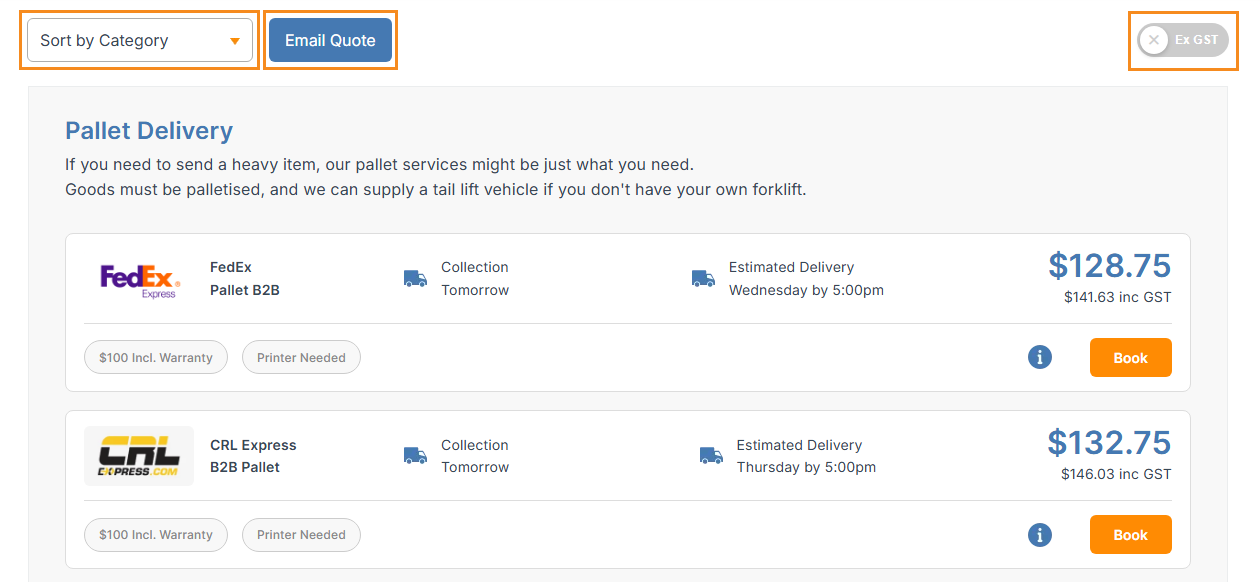Click FedEx collection truck icon
Image resolution: width=1260 pixels, height=582 pixels.
(415, 278)
